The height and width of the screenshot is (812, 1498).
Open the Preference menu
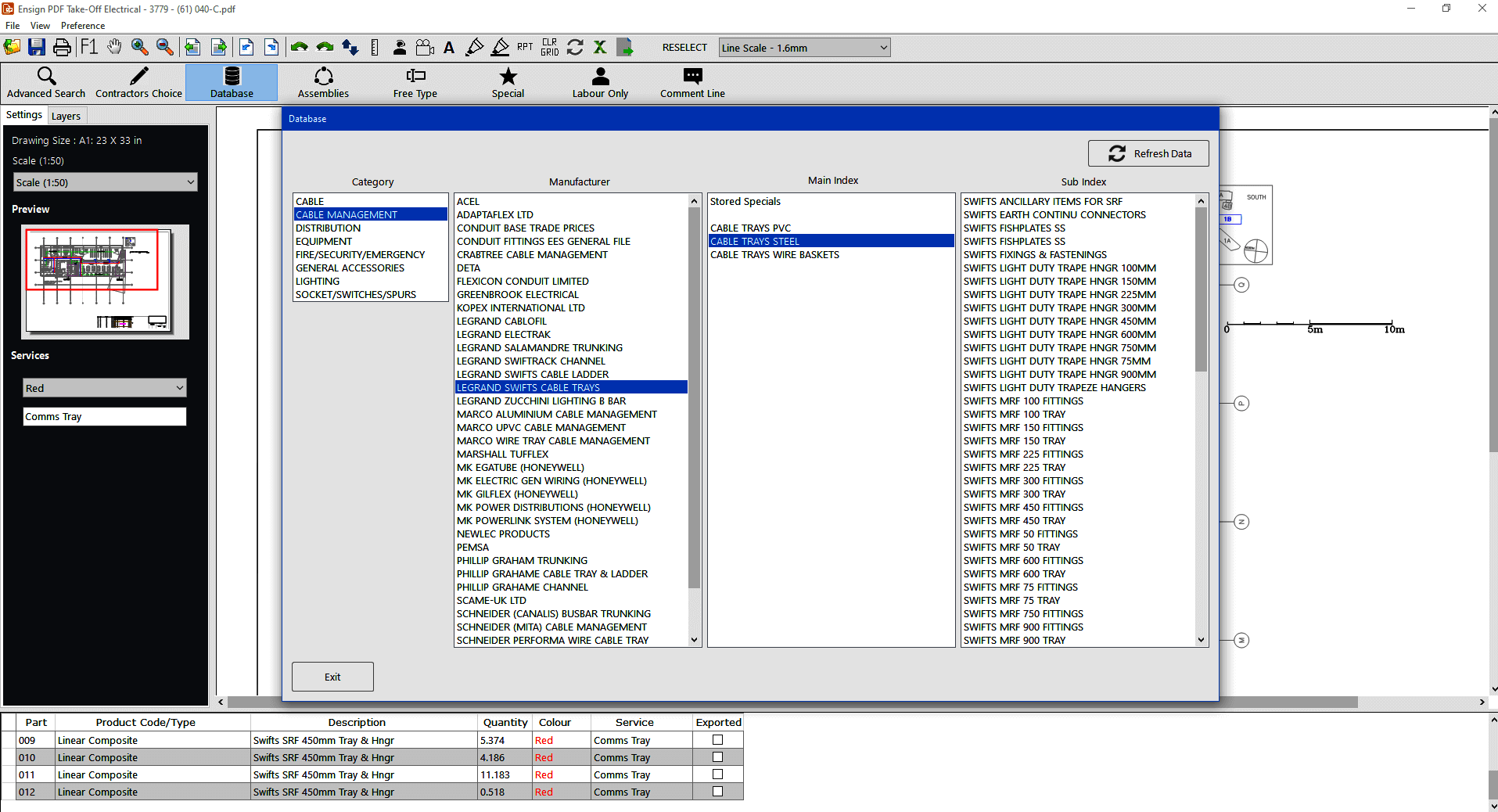click(x=83, y=26)
